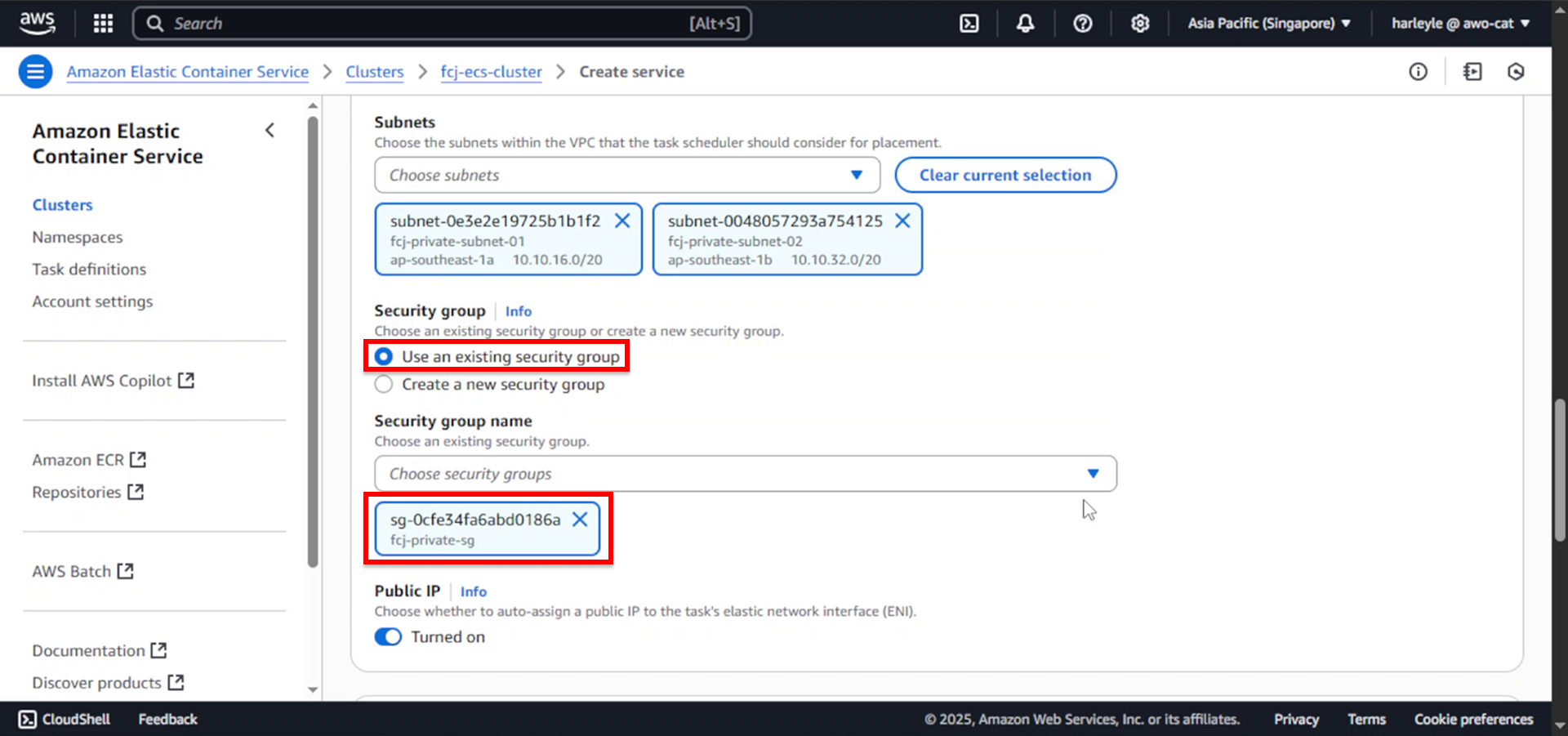
Task: Open the Security group Info link
Action: [519, 311]
